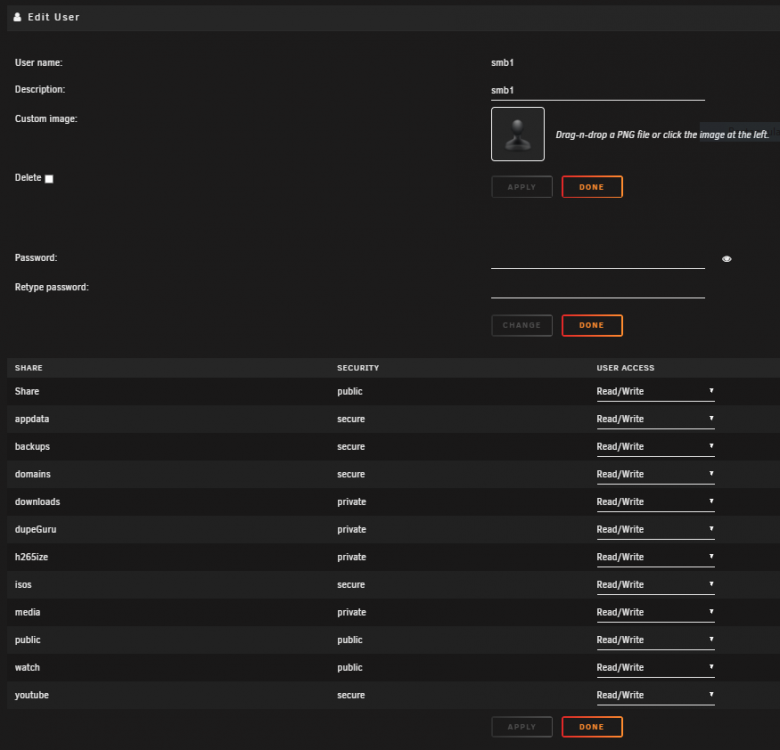
Task: Click the USER ACCESS column header
Action: coord(625,368)
